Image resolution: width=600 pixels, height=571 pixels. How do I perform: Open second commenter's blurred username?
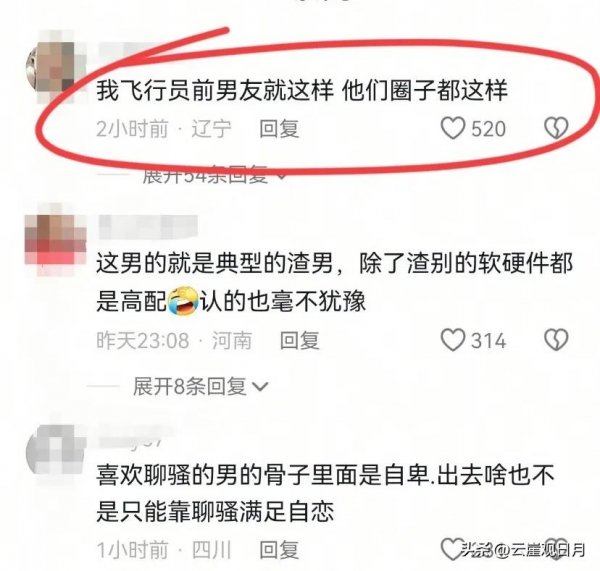point(148,227)
